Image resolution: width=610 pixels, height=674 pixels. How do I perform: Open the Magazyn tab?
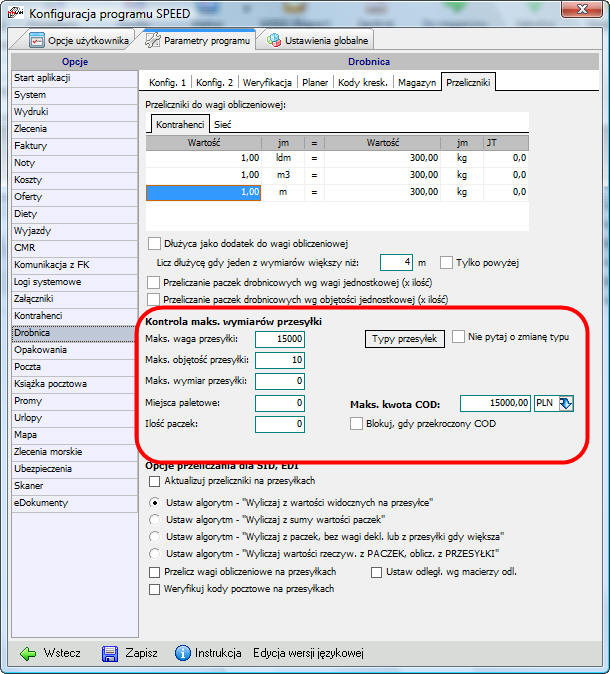tap(417, 83)
